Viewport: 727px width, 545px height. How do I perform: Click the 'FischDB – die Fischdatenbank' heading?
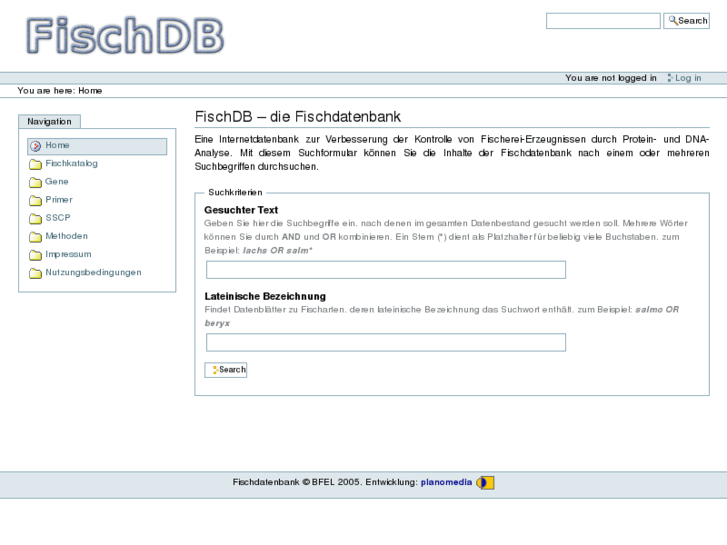pyautogui.click(x=298, y=116)
